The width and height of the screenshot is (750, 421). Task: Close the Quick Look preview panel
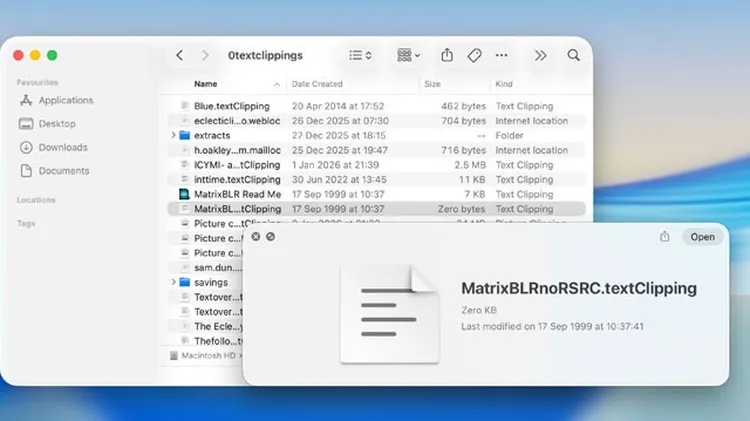[x=256, y=237]
